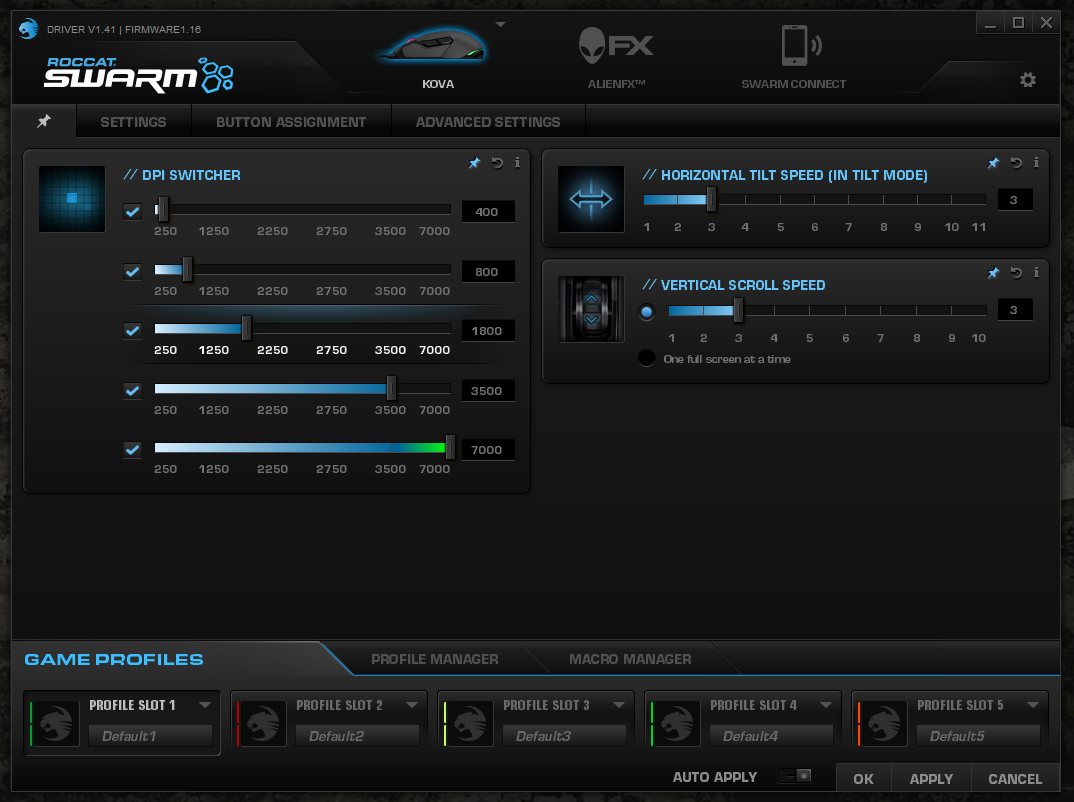Pin the Horizontal Tilt Speed panel
The height and width of the screenshot is (802, 1074).
click(x=993, y=163)
